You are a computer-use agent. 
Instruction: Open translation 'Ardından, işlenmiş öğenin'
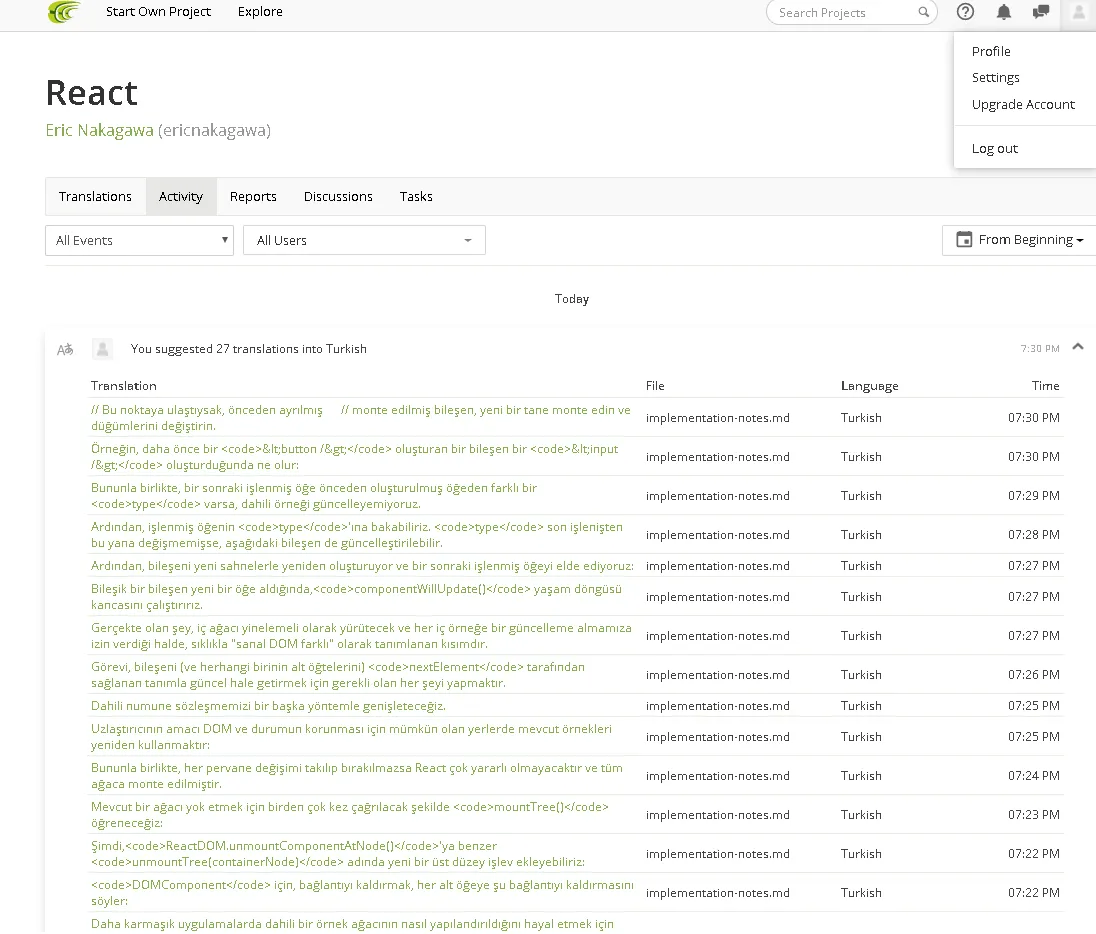pyautogui.click(x=356, y=536)
